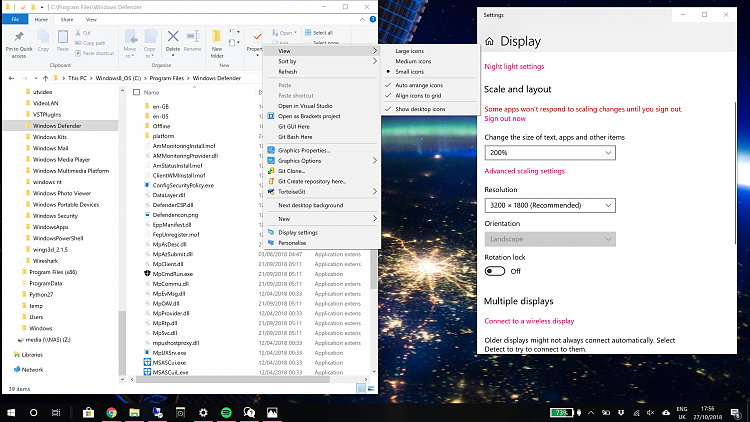Open the scaling 200% dropdown

click(x=550, y=153)
